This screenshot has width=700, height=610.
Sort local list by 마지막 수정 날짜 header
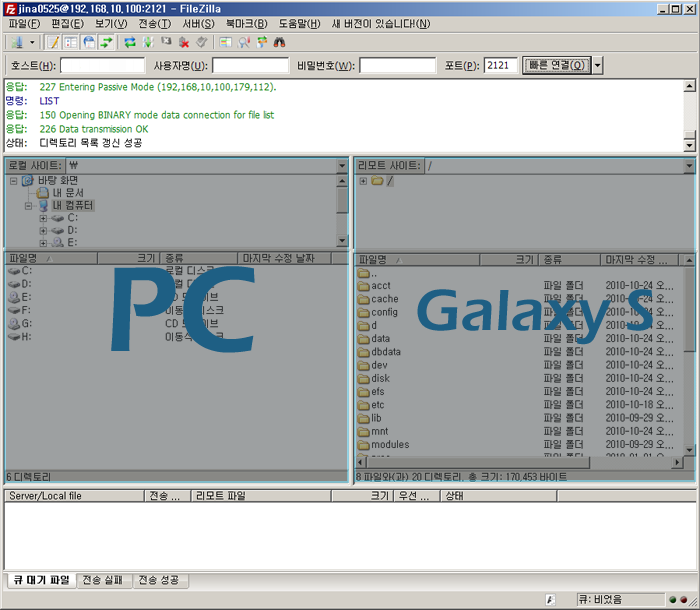(x=284, y=258)
